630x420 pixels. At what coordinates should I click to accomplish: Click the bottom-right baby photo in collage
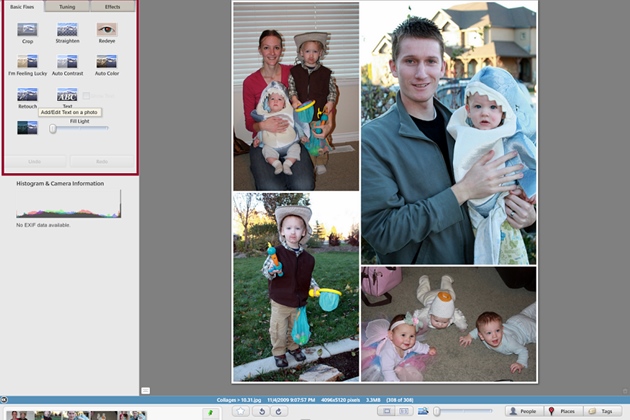(448, 325)
